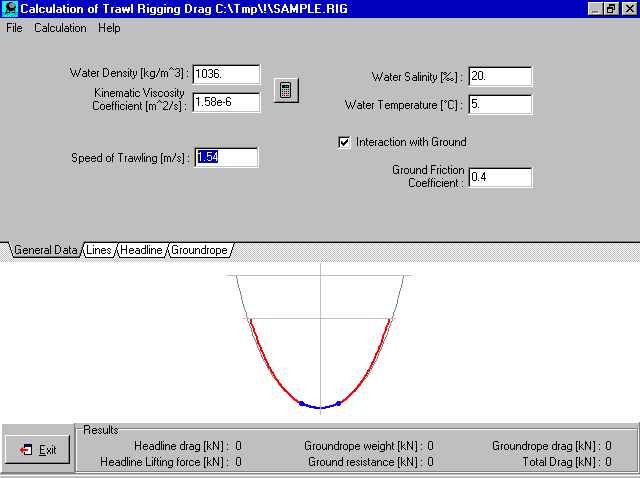Go to the Groundrope tab

pyautogui.click(x=199, y=250)
